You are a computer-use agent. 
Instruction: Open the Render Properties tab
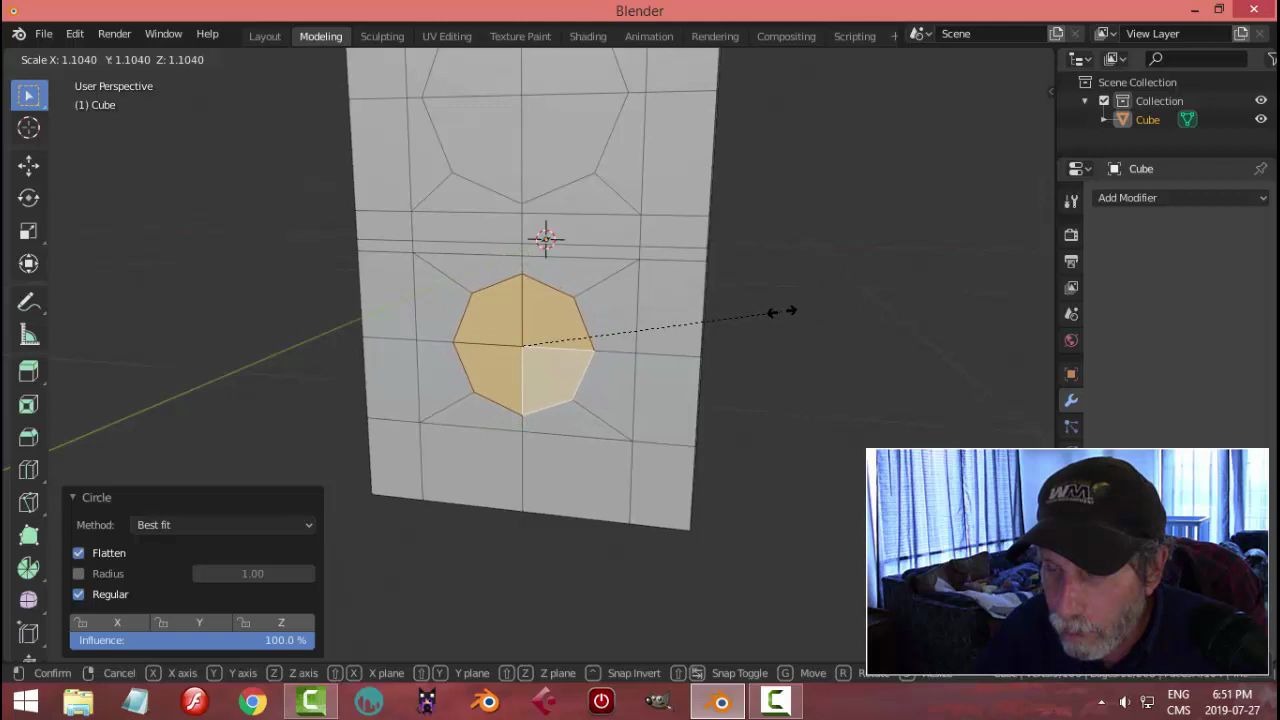coord(1071,234)
